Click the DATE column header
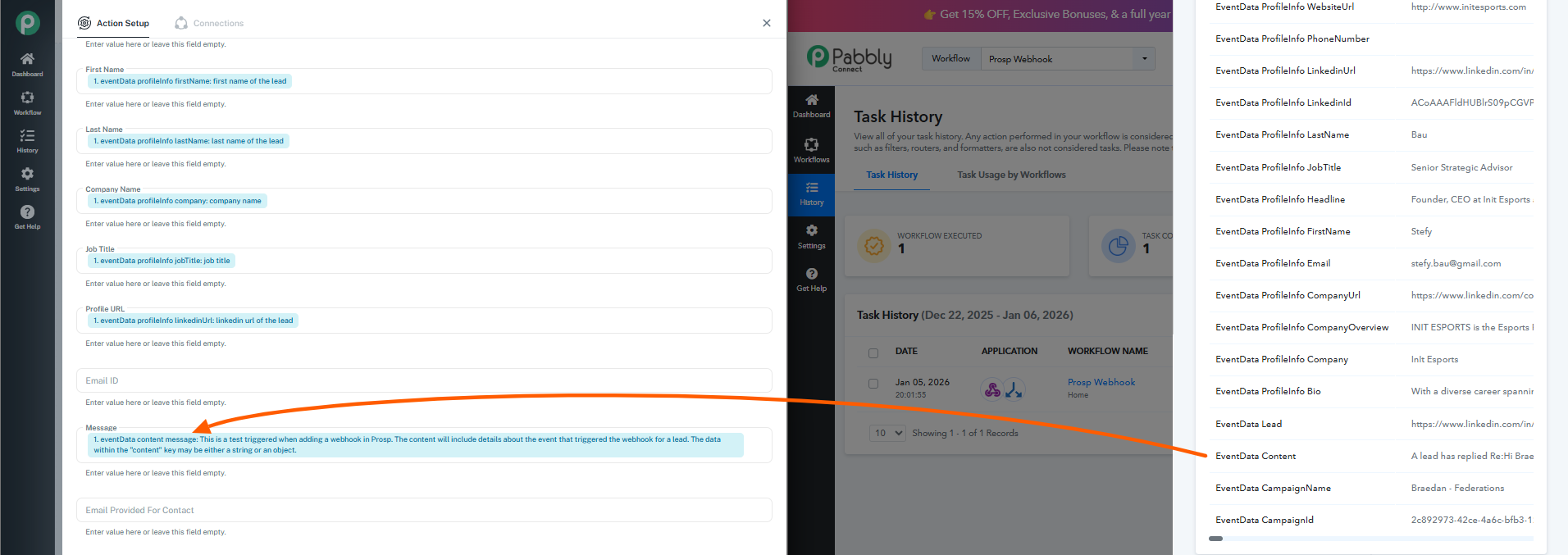This screenshot has height=555, width=1568. [x=906, y=351]
